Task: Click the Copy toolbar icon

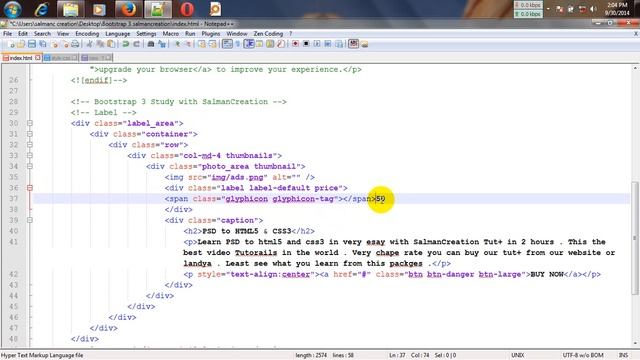Action: (100, 44)
